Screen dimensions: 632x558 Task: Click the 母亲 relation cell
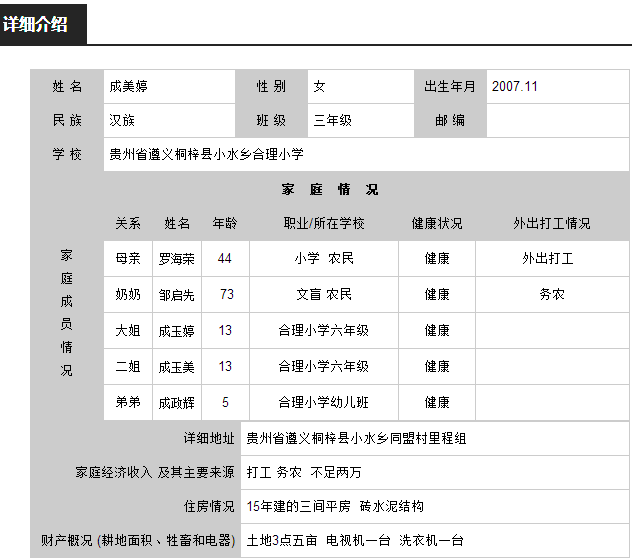128,258
